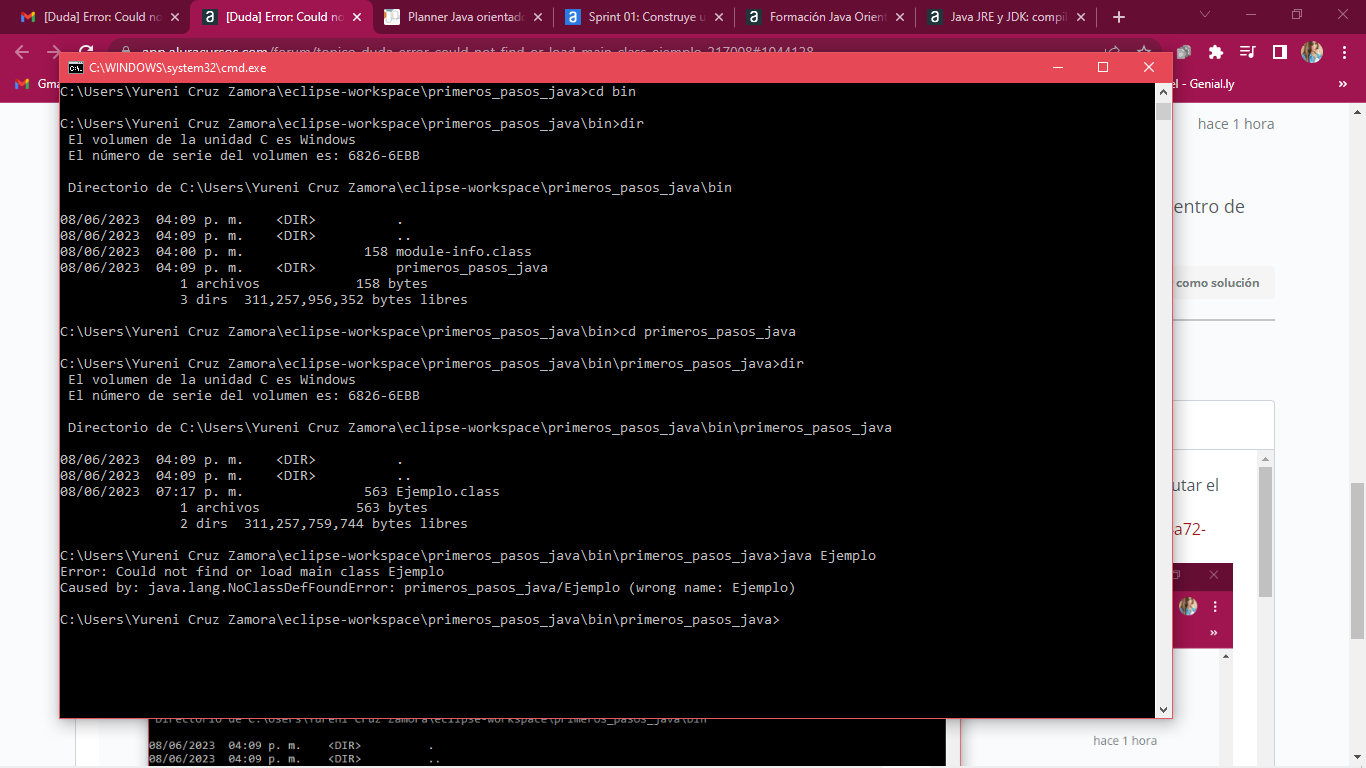The width and height of the screenshot is (1366, 768).
Task: Close the active Alura [Duda] Error tab
Action: [x=356, y=17]
